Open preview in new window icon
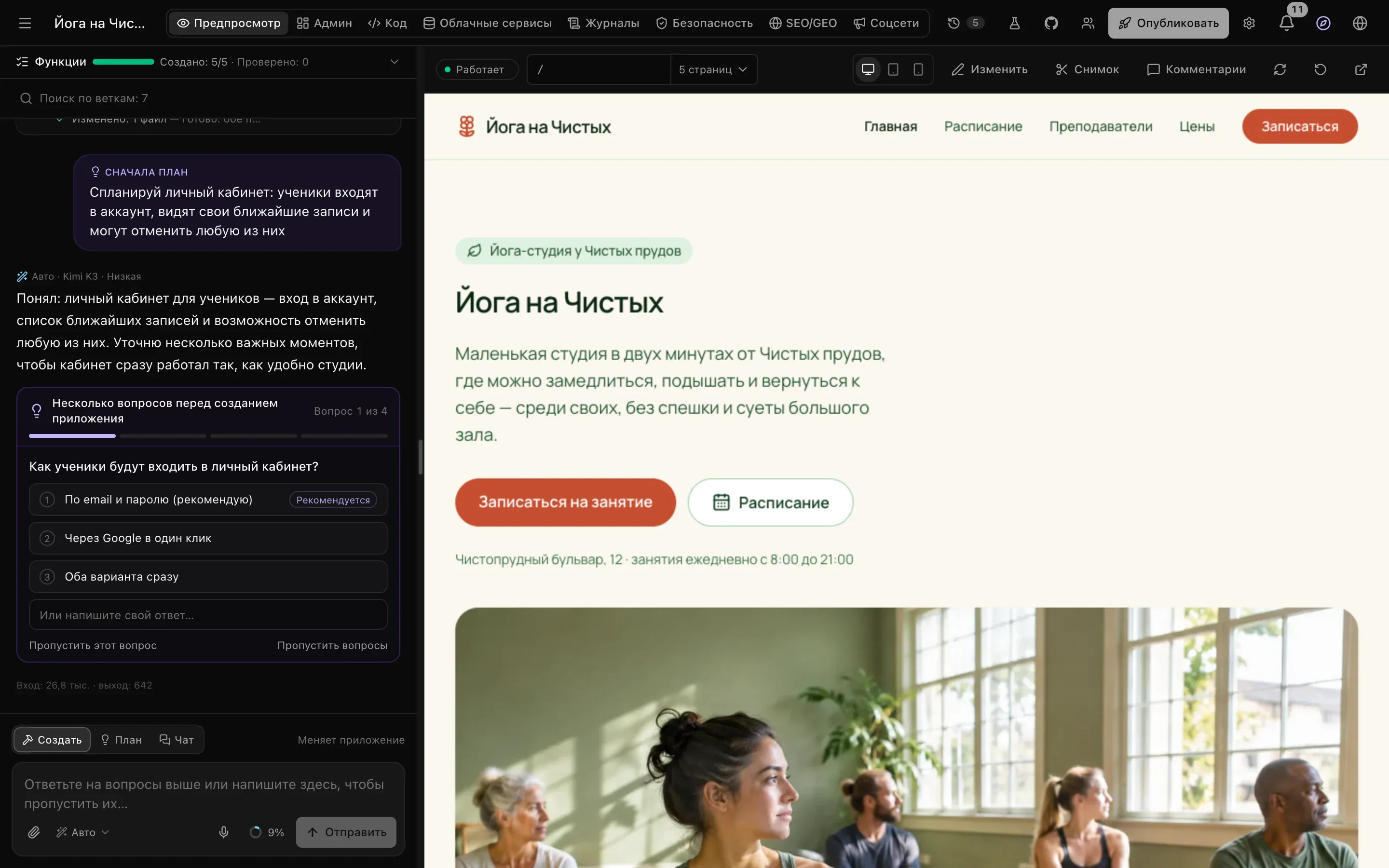The height and width of the screenshot is (868, 1389). (1361, 69)
